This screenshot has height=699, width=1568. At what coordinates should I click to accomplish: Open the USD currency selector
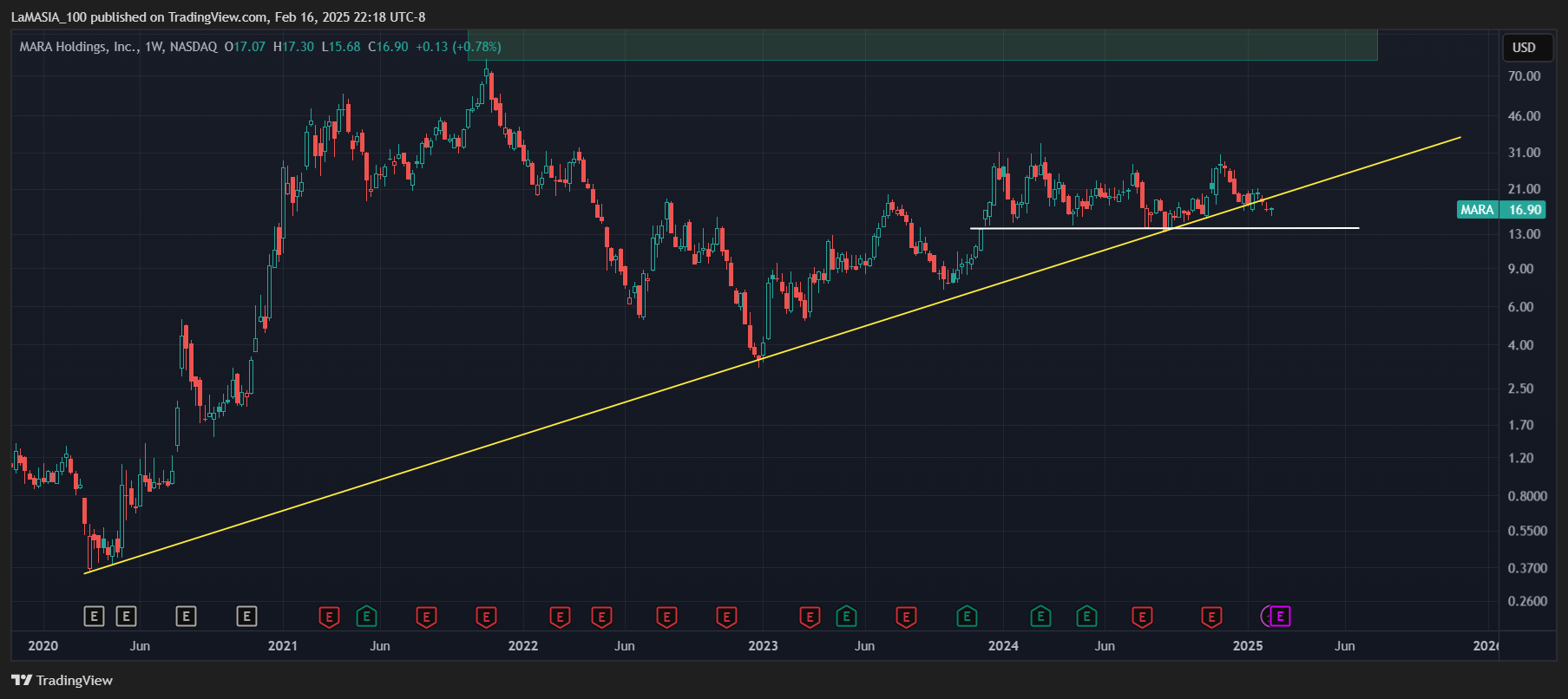(1524, 48)
